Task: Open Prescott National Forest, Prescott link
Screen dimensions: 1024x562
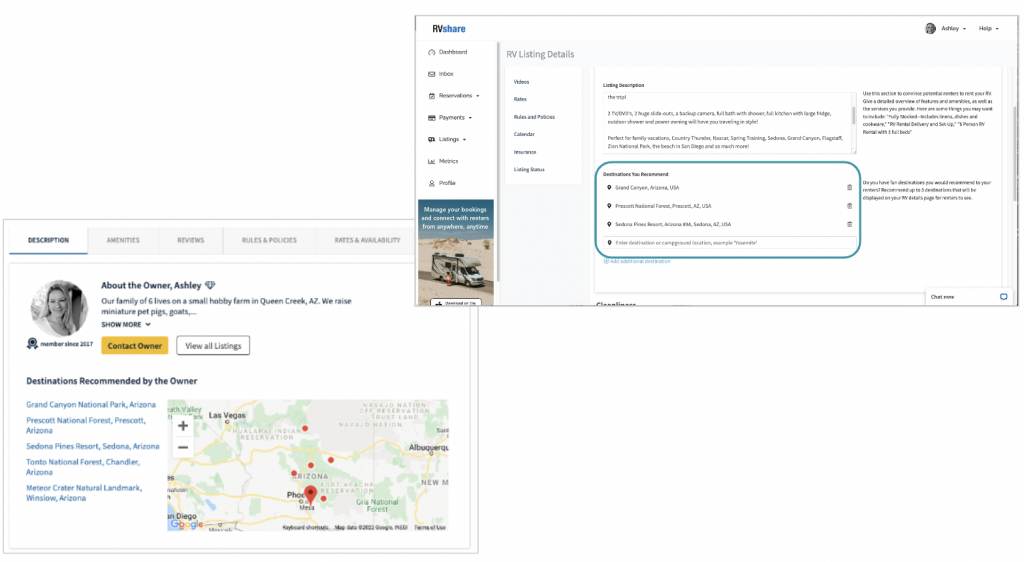Action: click(x=86, y=426)
